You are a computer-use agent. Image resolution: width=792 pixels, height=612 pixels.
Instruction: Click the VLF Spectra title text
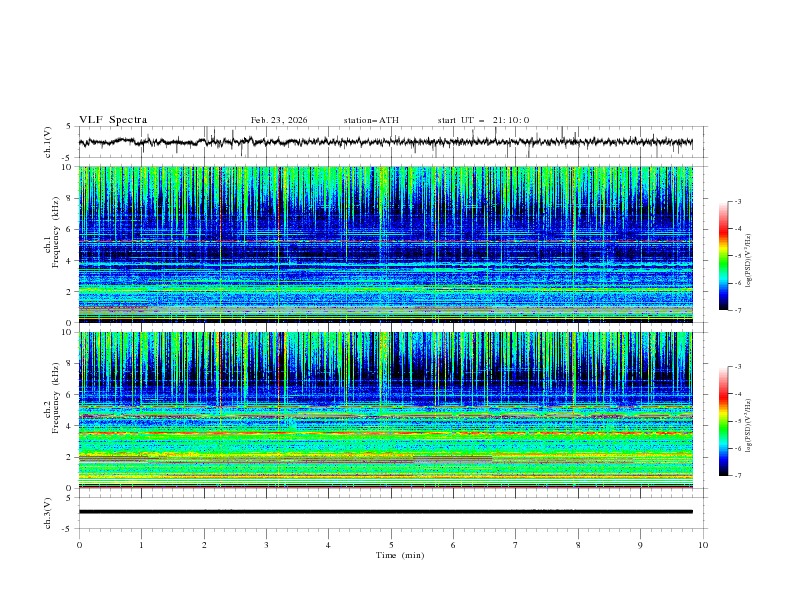(x=113, y=120)
